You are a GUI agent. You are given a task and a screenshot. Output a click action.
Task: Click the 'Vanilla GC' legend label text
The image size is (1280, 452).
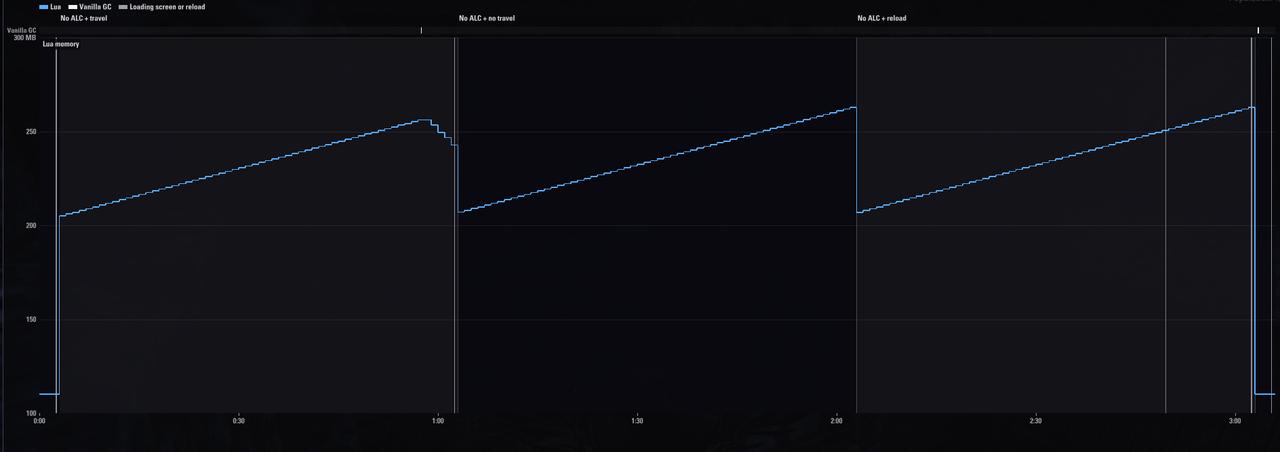tap(95, 7)
